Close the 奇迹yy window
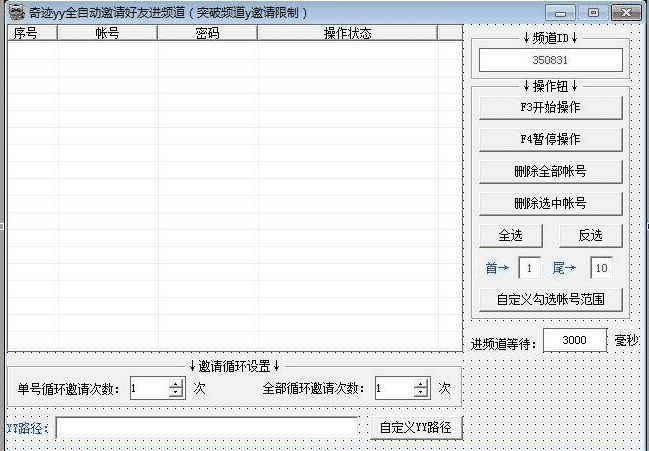The width and height of the screenshot is (649, 451). point(626,13)
